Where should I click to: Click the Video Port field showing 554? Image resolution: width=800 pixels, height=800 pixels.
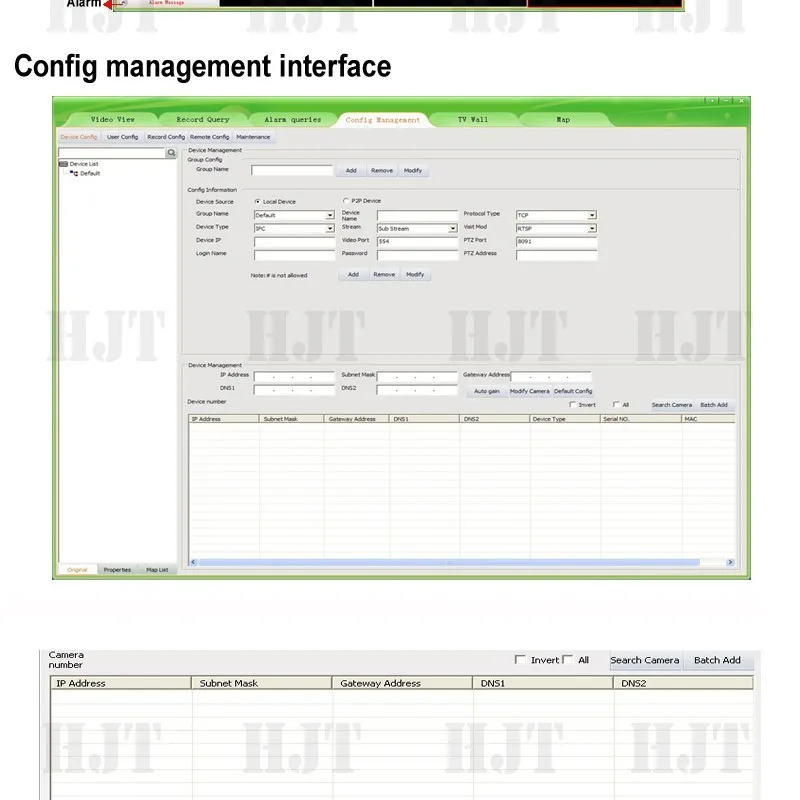[x=417, y=242]
